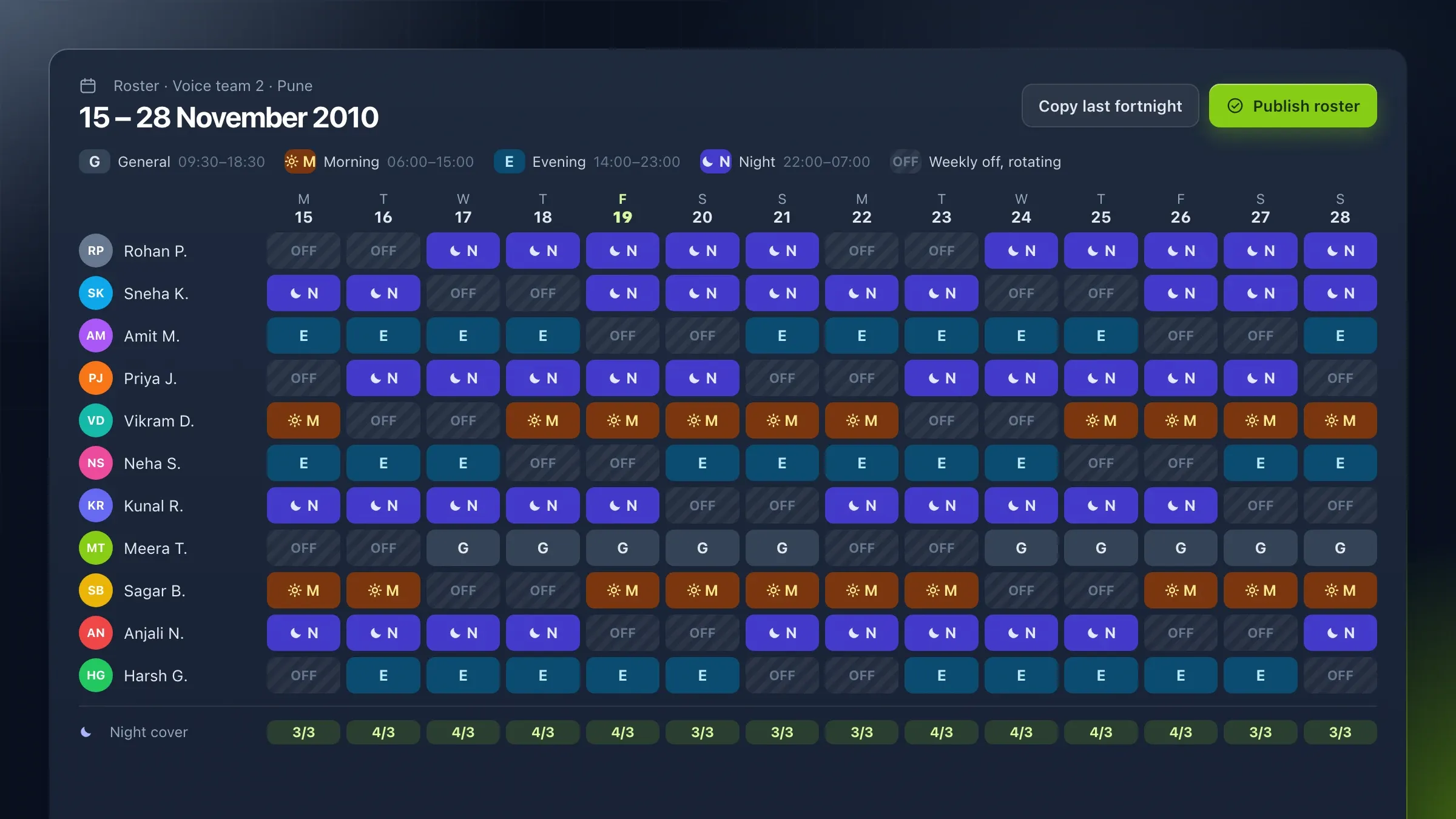The width and height of the screenshot is (1456, 819).
Task: Click Night cover 3/3 badge for the 28th
Action: coord(1340,732)
